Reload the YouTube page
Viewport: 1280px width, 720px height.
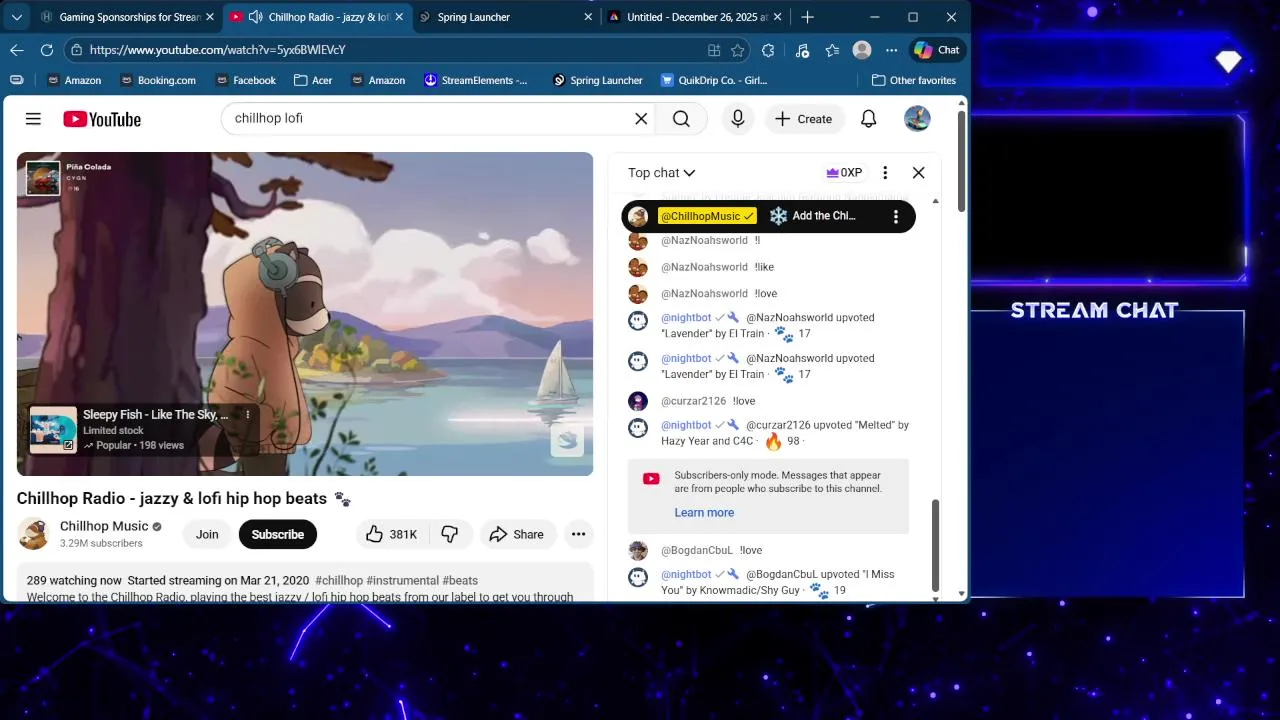tap(47, 50)
